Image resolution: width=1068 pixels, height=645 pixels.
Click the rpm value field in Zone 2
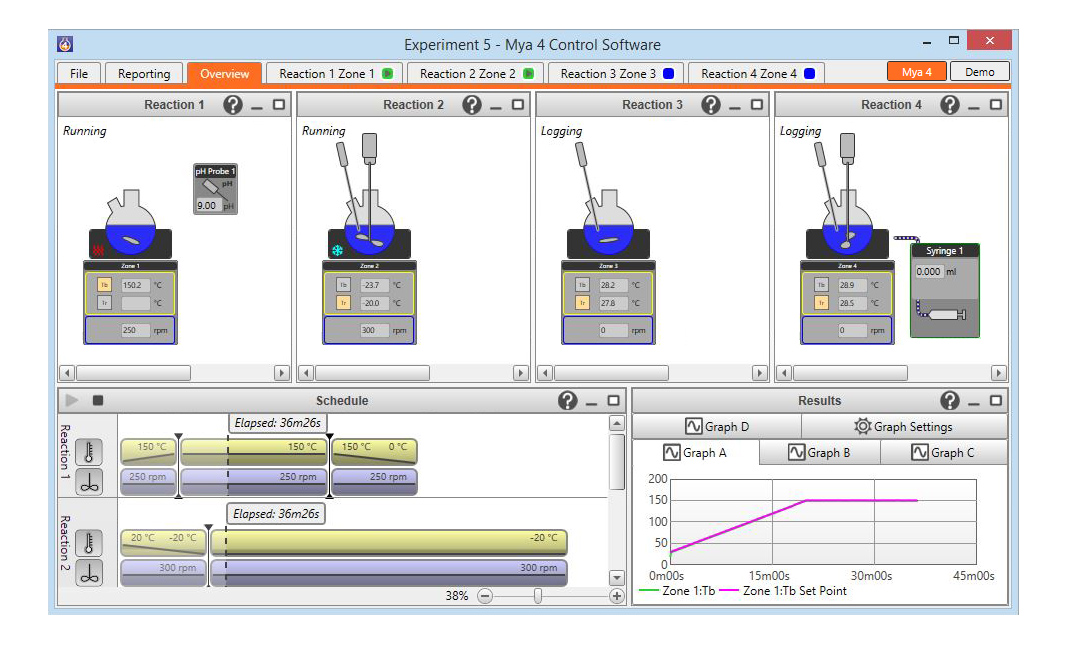(374, 330)
